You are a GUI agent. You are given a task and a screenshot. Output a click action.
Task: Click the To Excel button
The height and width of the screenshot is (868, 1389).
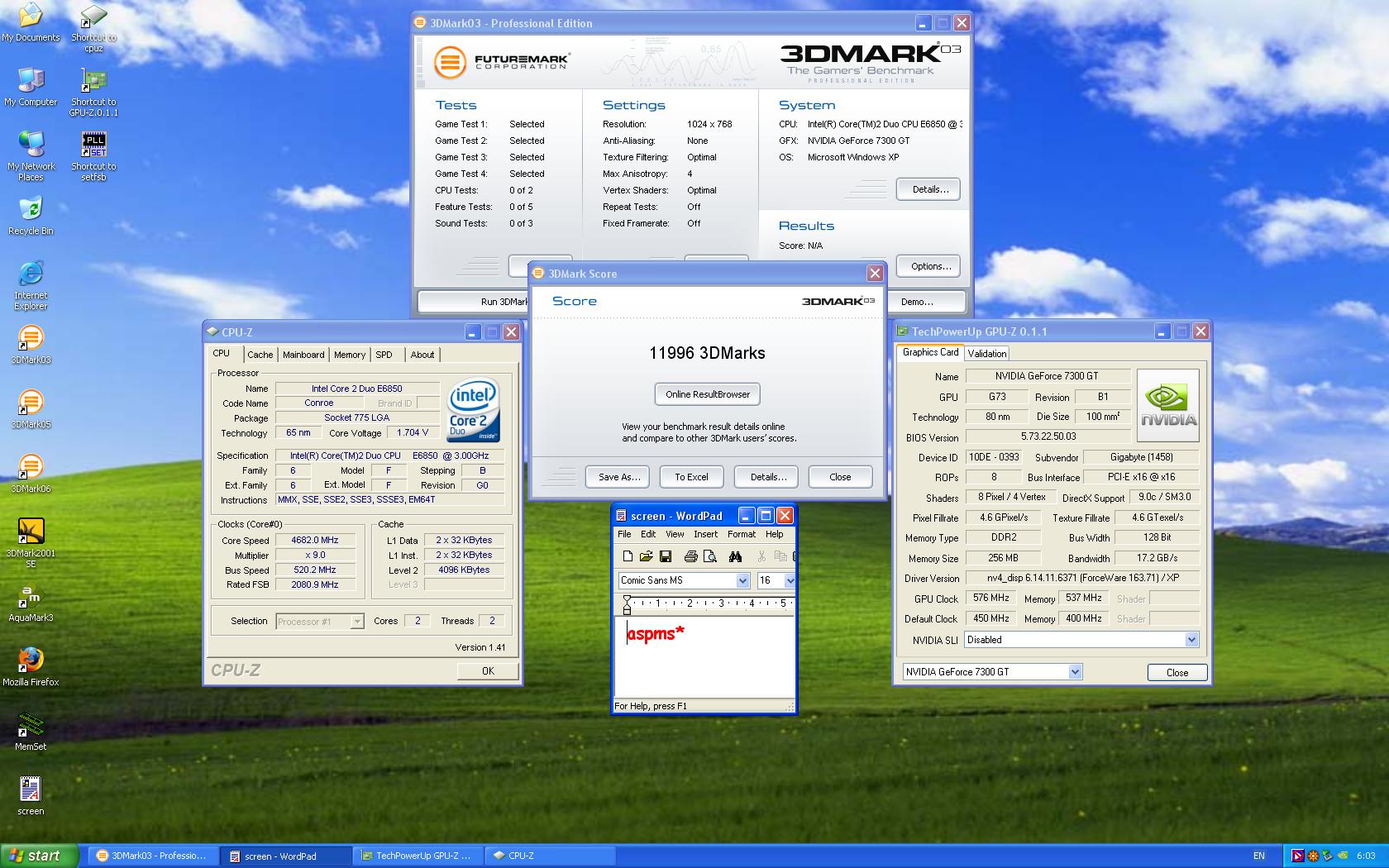pyautogui.click(x=691, y=477)
